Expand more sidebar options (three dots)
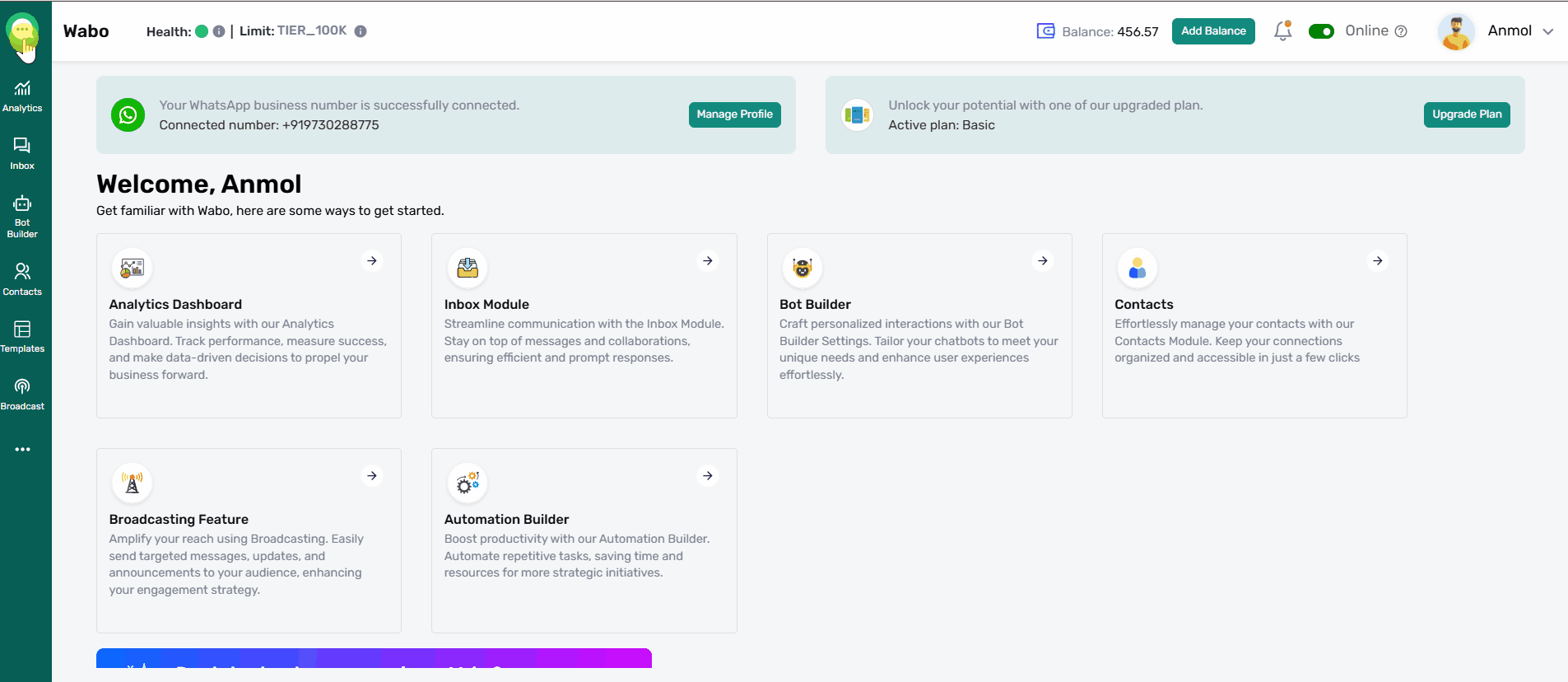The image size is (1568, 682). click(x=22, y=450)
